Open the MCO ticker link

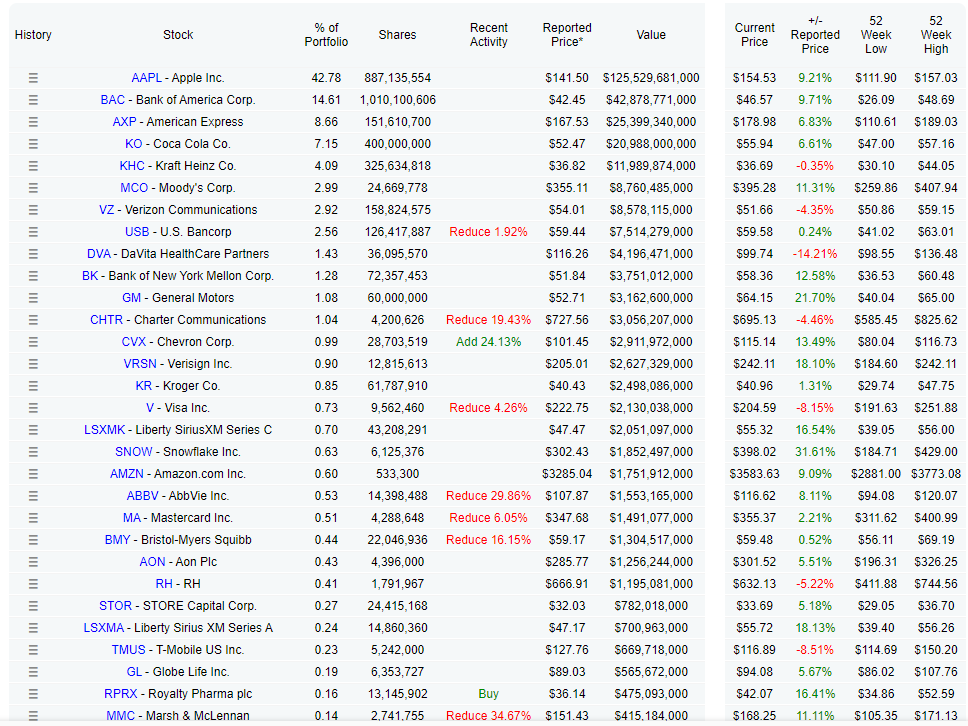(134, 188)
